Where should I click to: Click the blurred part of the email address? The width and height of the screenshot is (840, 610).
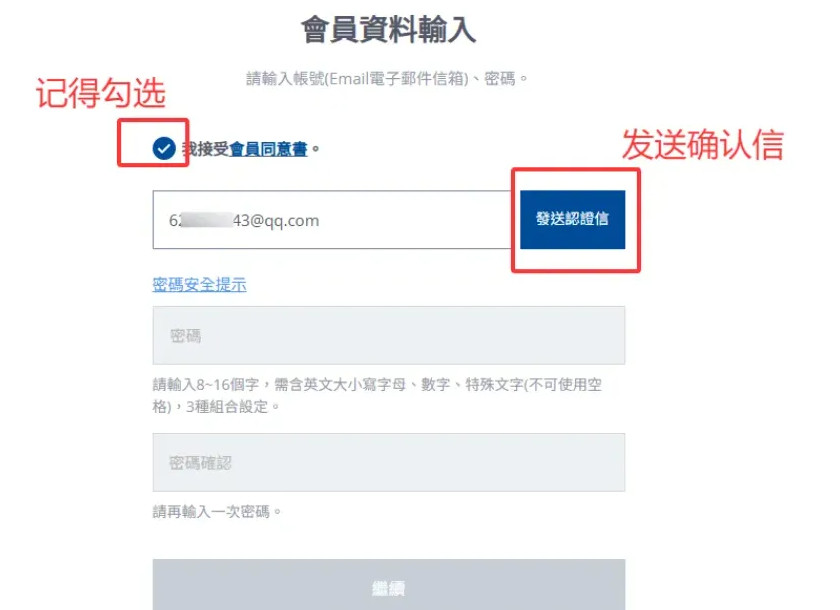pos(207,220)
